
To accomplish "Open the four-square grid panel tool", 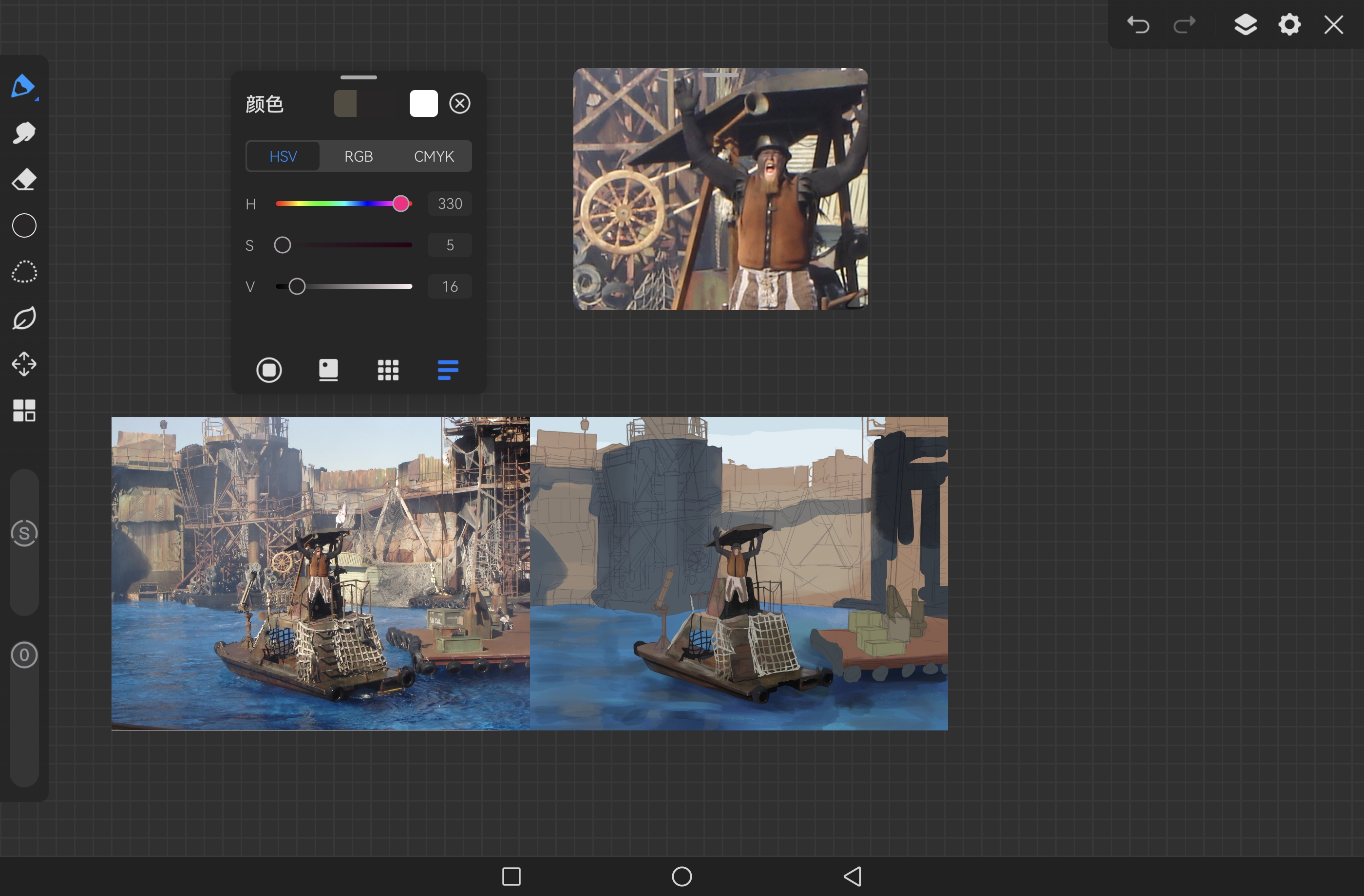I will click(24, 411).
